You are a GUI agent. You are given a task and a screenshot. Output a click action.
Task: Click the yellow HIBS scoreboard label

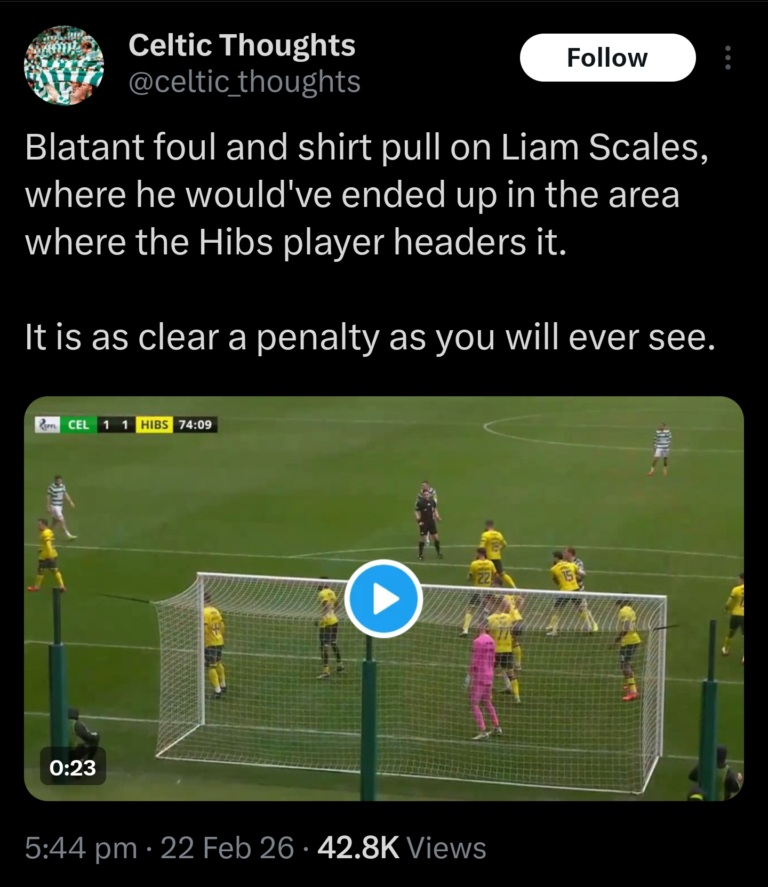[x=154, y=424]
